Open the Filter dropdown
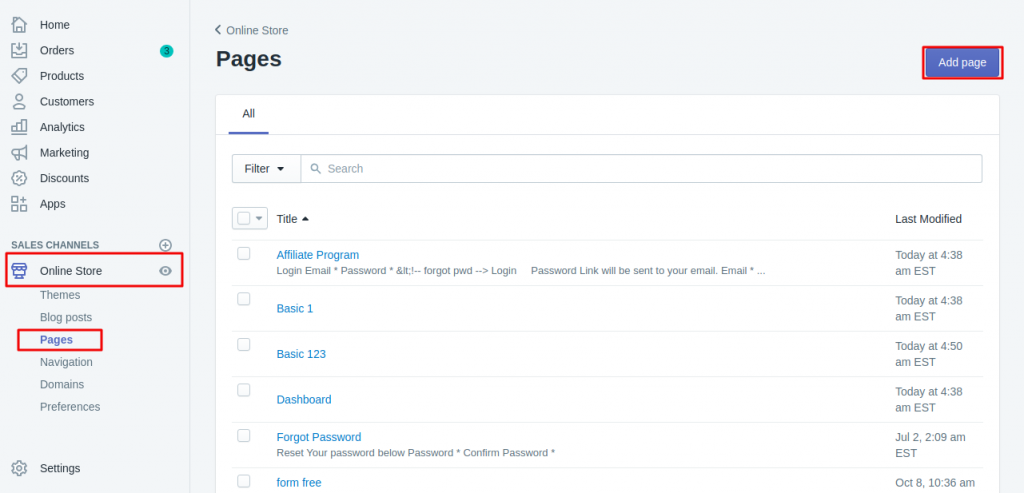 tap(266, 169)
